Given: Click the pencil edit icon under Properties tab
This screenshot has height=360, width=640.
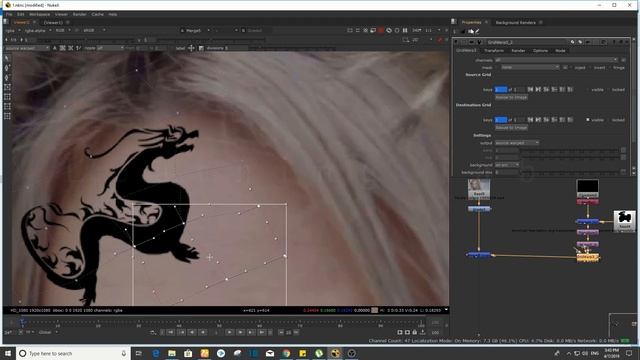Looking at the screenshot, I should point(477,31).
